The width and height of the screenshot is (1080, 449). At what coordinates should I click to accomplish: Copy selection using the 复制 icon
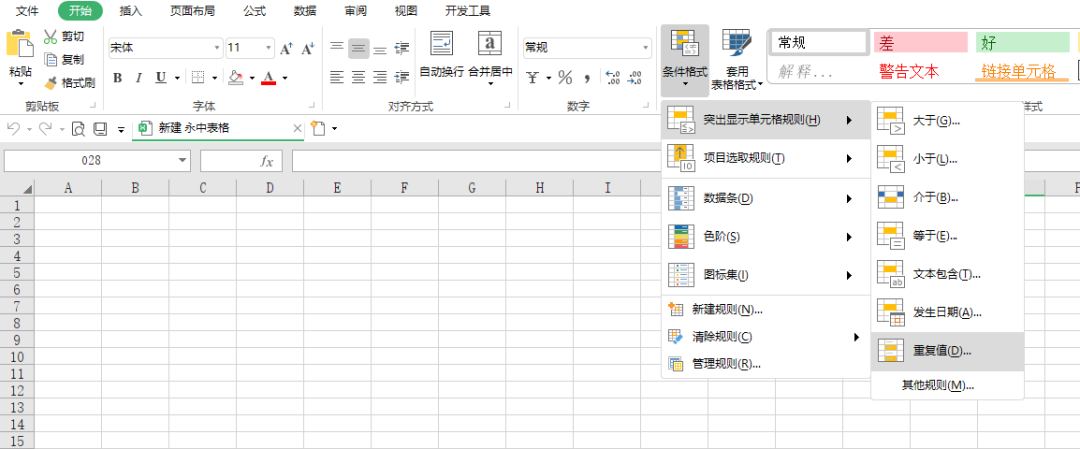pyautogui.click(x=50, y=60)
